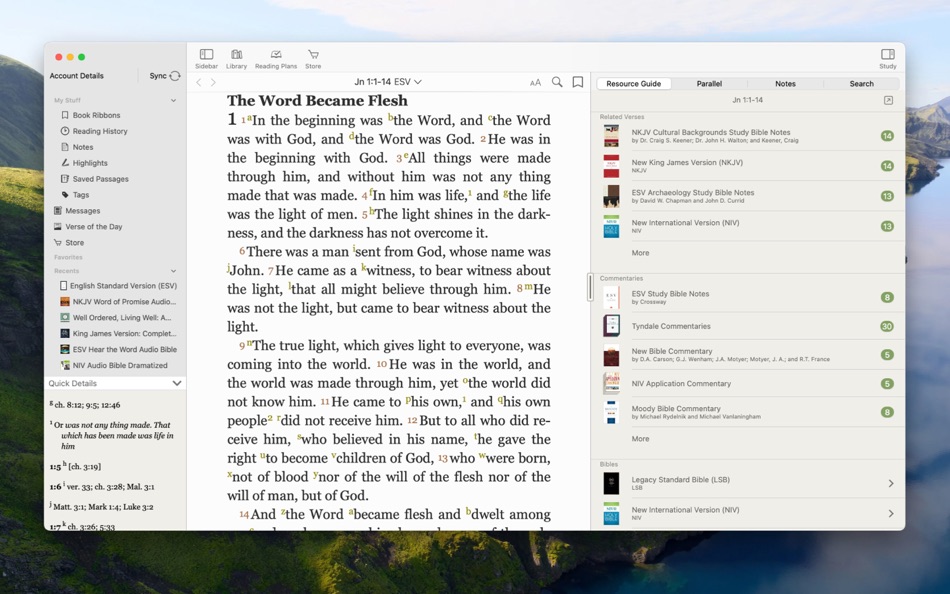
Task: Collapse the Quick Details panel chevron
Action: click(x=176, y=383)
